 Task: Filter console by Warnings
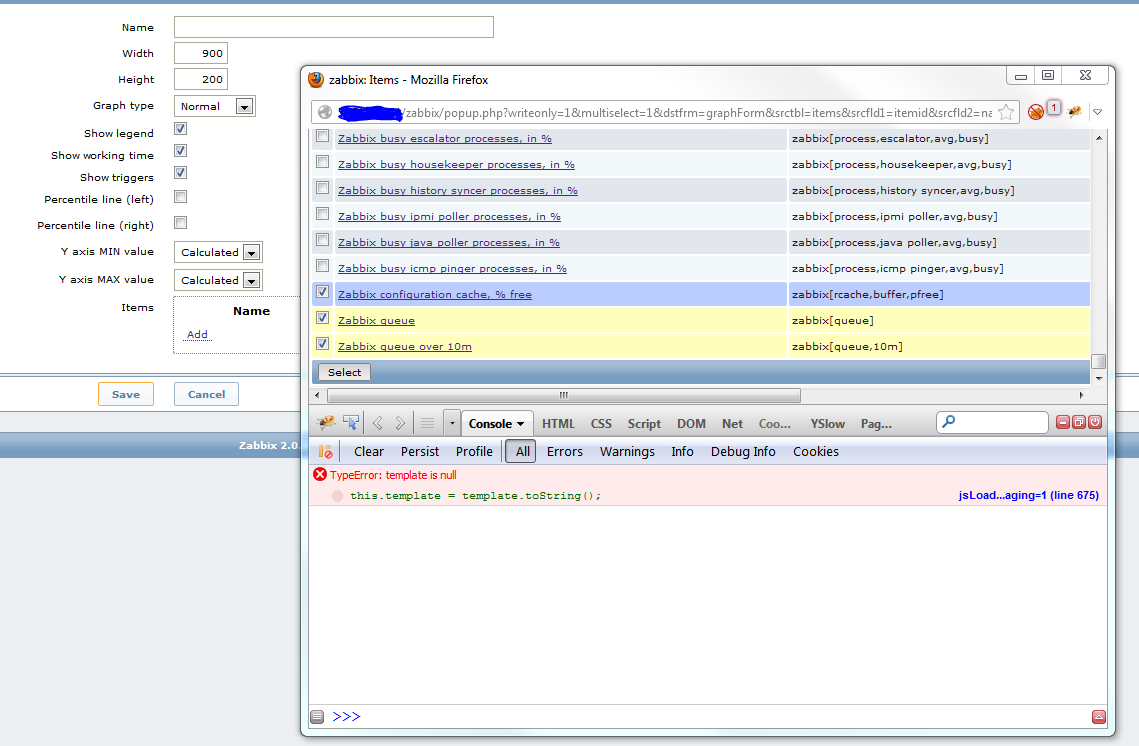(x=627, y=451)
